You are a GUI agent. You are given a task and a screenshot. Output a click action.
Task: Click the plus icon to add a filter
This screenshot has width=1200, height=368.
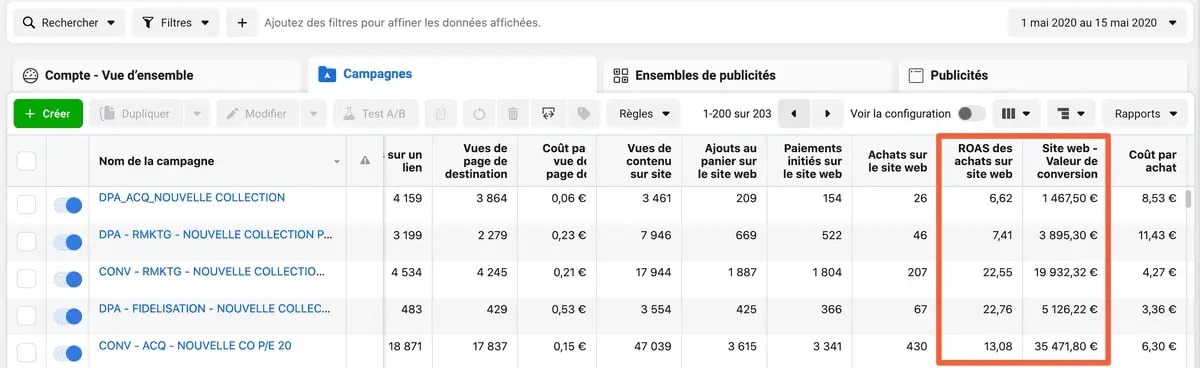pos(241,22)
